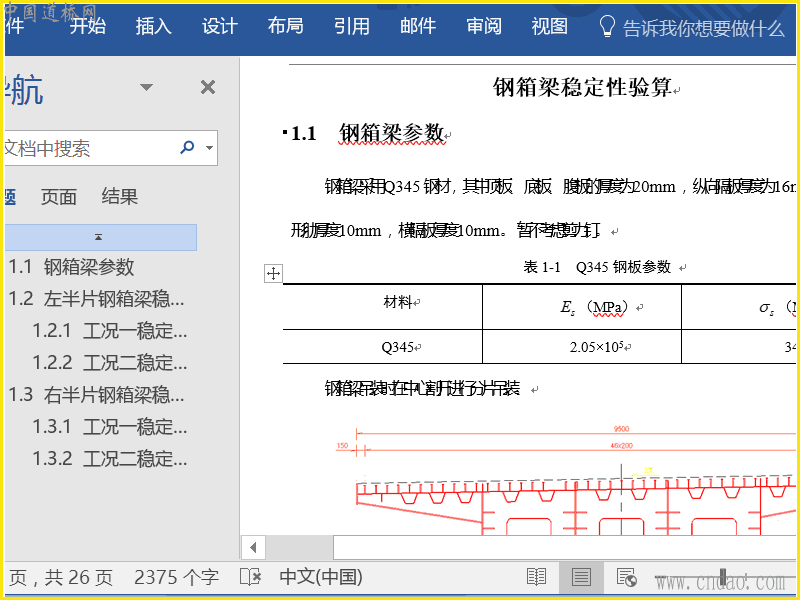Go to heading 1.2.2 工况二稳定
Viewport: 800px width, 600px height.
tap(110, 363)
